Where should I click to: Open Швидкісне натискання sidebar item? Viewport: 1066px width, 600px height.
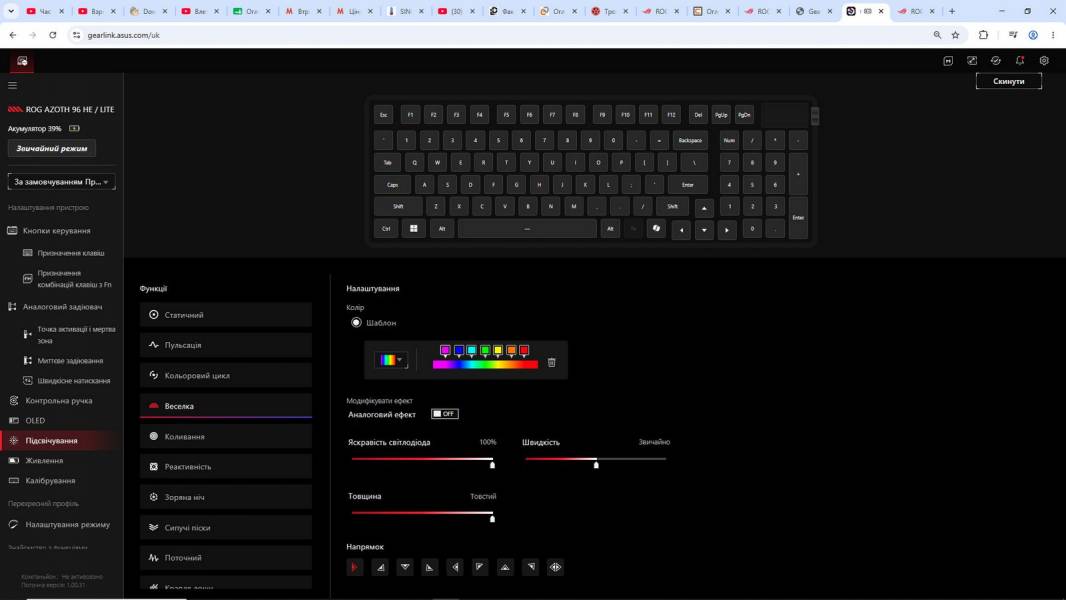[x=73, y=381]
